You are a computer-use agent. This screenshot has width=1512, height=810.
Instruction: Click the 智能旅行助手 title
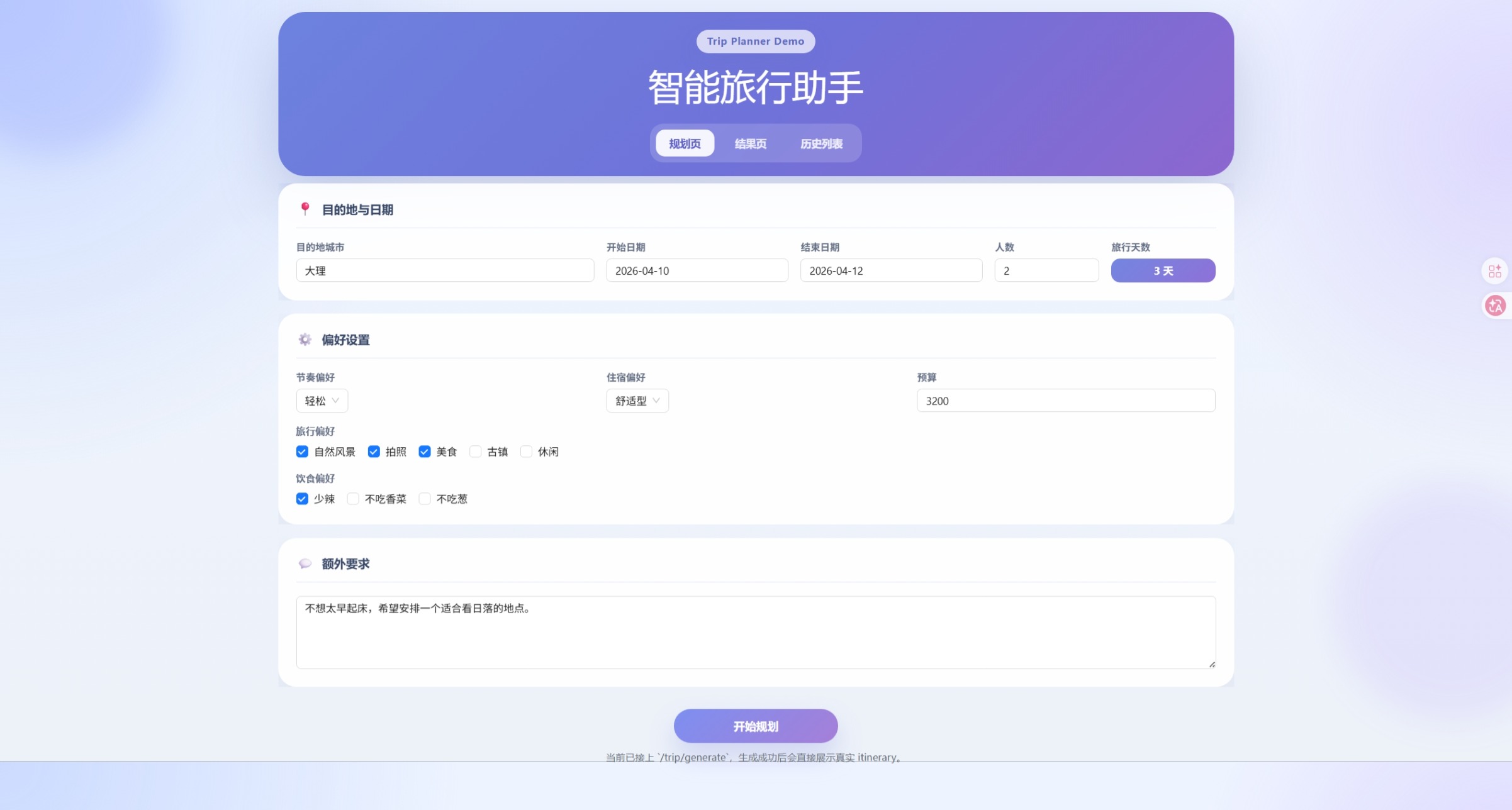click(756, 87)
